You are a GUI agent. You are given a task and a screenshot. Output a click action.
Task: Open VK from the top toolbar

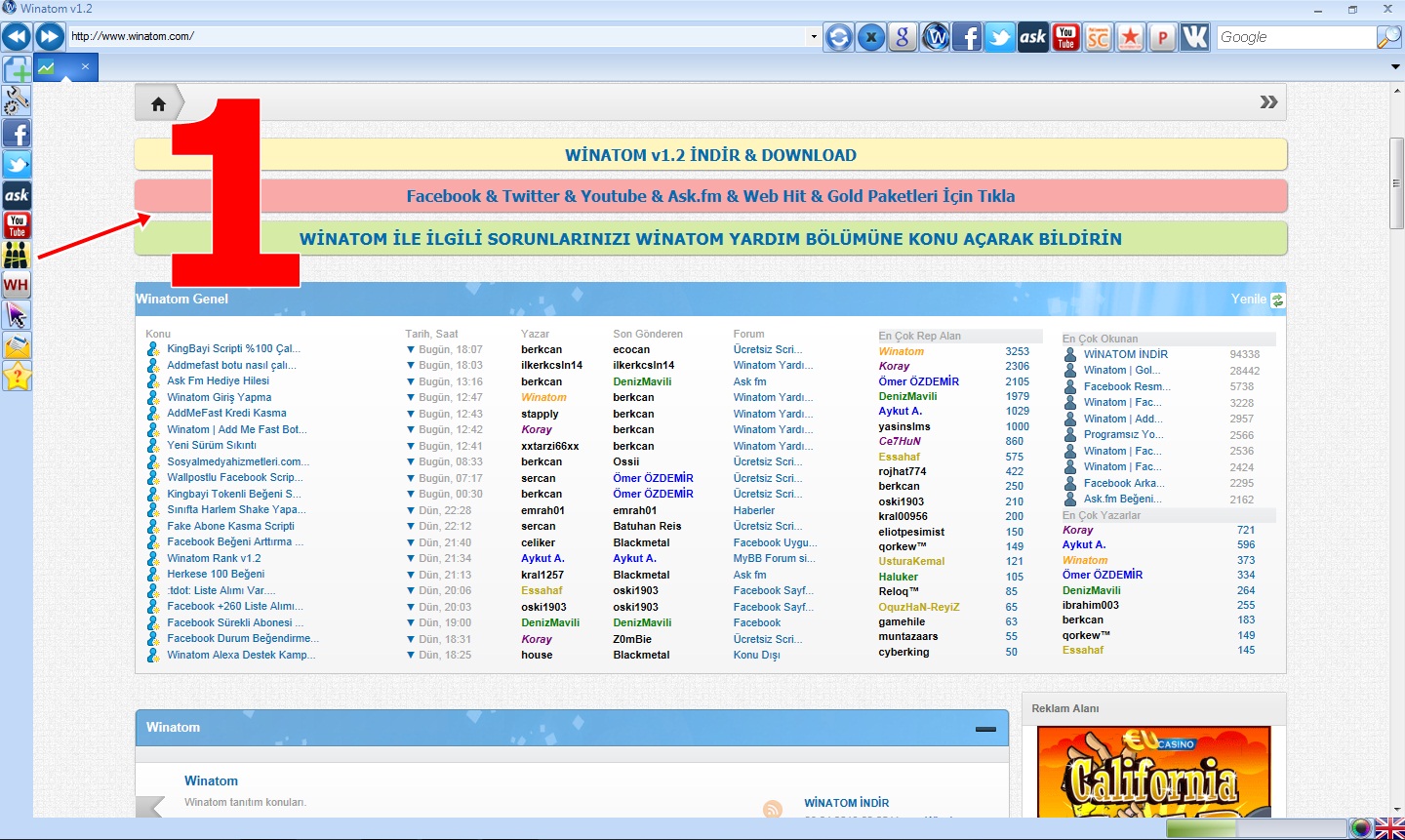coord(1194,37)
